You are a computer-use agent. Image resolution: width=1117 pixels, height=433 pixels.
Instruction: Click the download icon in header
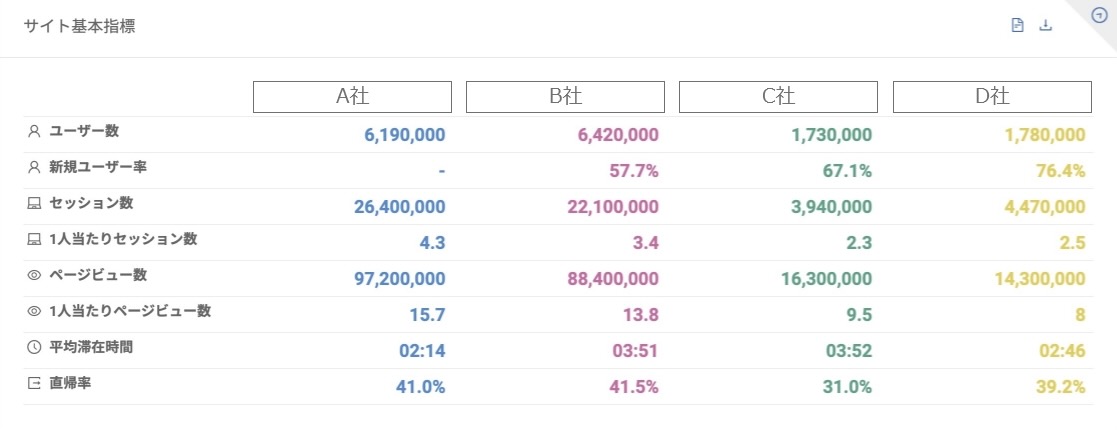(x=1046, y=26)
